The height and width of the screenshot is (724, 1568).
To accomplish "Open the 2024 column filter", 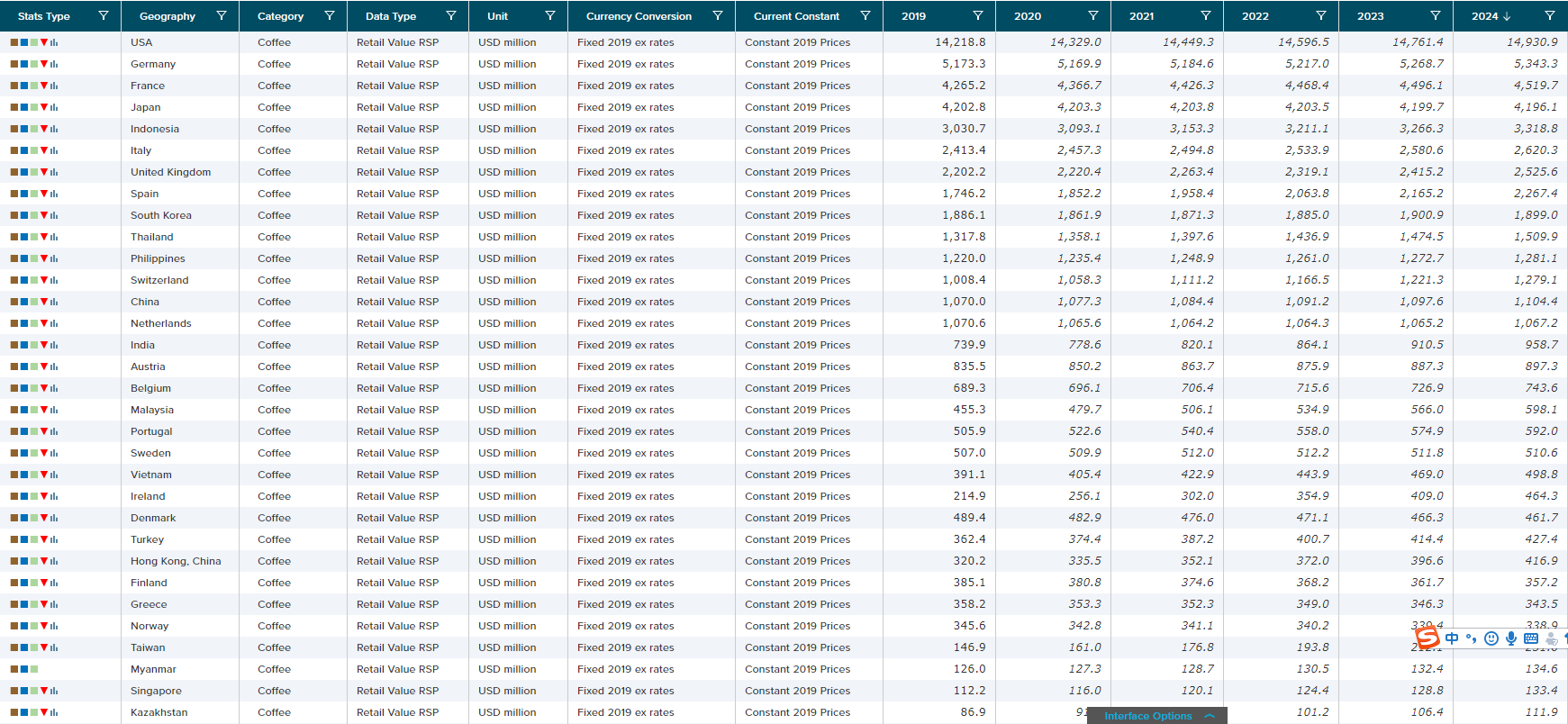I will pos(1550,16).
